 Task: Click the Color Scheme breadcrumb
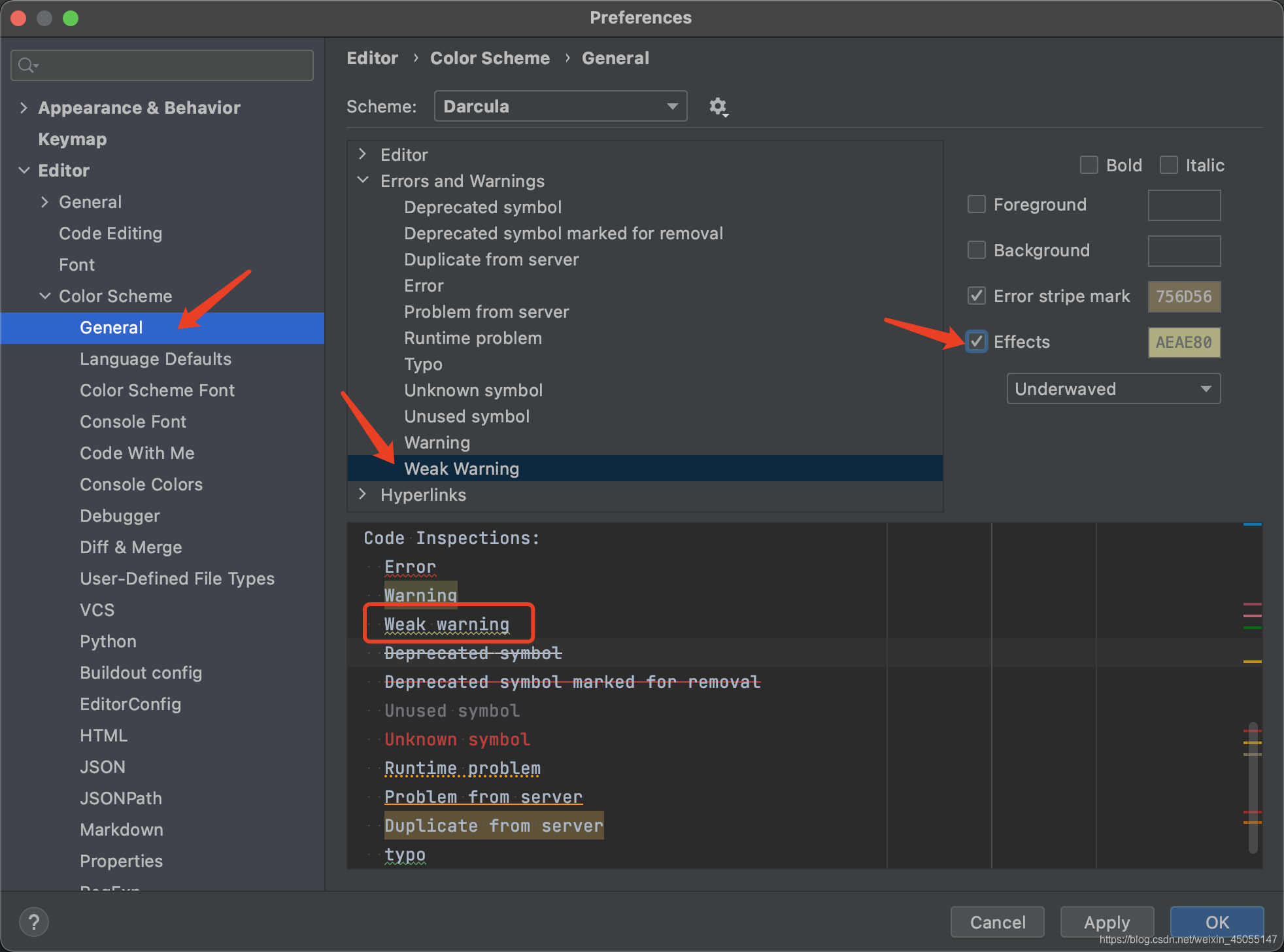click(x=490, y=58)
